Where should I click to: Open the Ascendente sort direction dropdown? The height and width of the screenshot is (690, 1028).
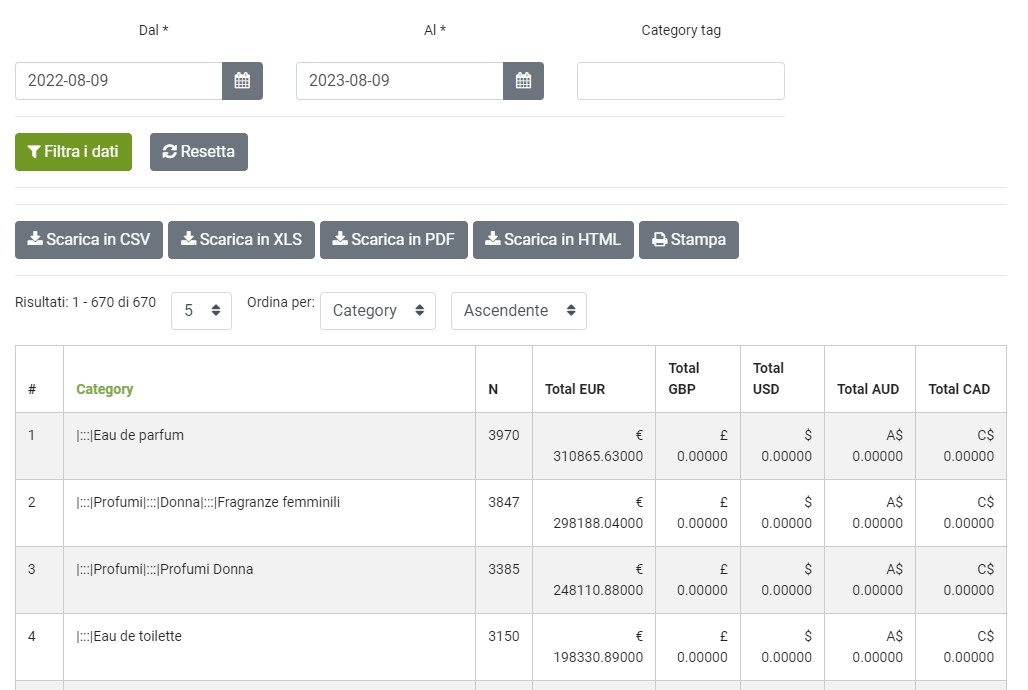(x=518, y=311)
